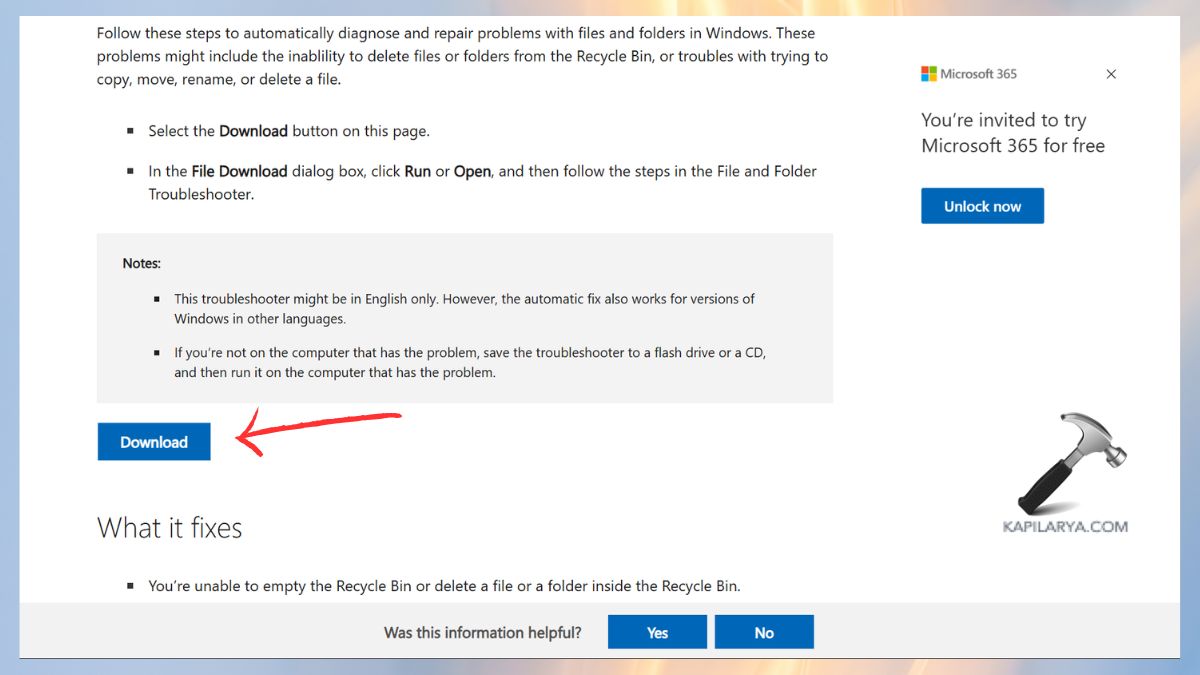Image resolution: width=1200 pixels, height=675 pixels.
Task: Click the Was this information helpful text
Action: coord(482,632)
